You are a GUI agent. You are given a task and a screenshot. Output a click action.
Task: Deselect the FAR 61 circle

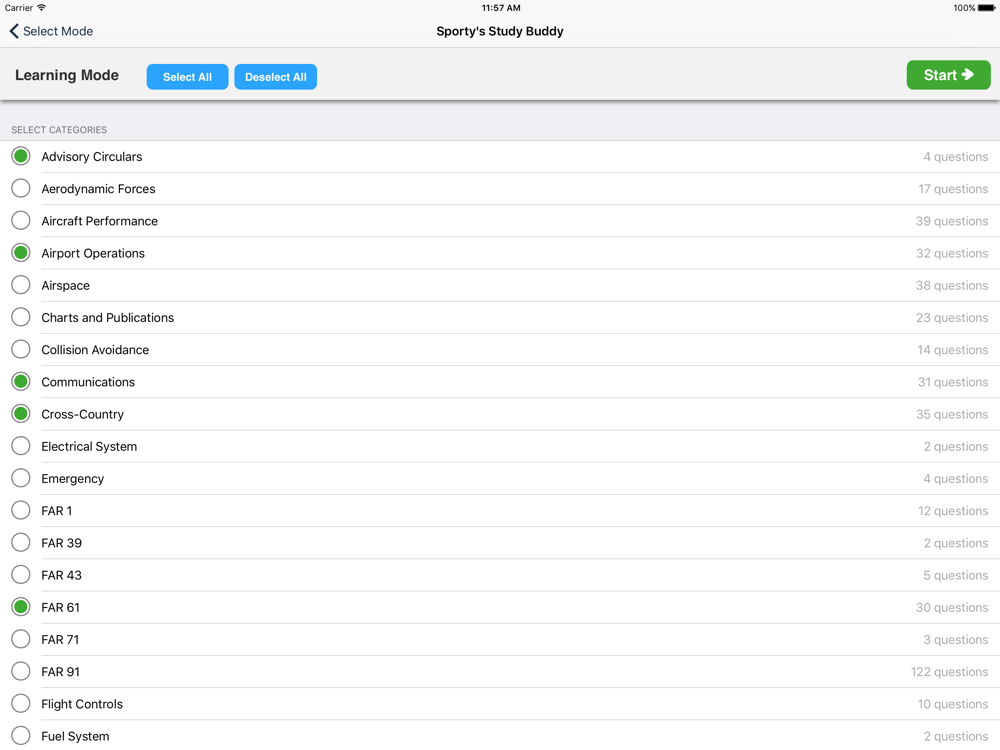click(21, 607)
